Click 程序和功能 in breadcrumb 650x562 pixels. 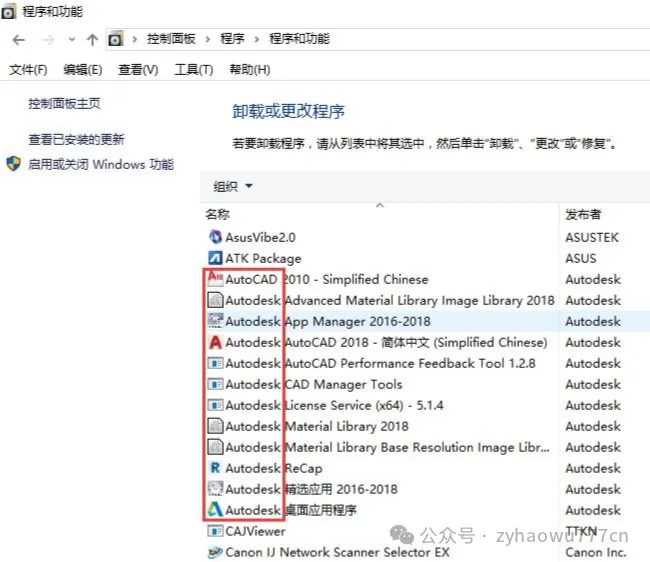[299, 39]
